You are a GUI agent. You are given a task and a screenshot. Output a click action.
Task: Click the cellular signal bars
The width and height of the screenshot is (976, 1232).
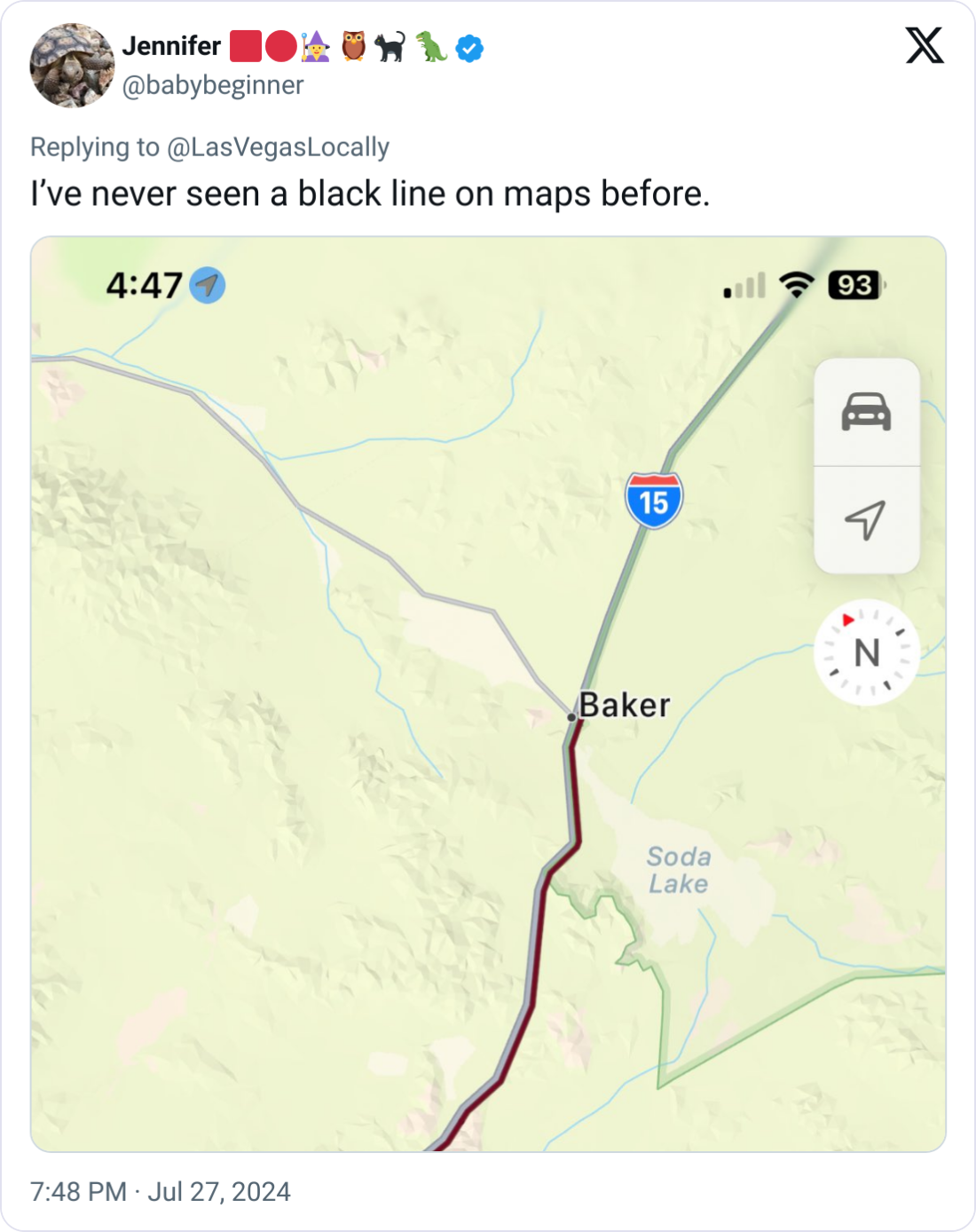pyautogui.click(x=744, y=286)
